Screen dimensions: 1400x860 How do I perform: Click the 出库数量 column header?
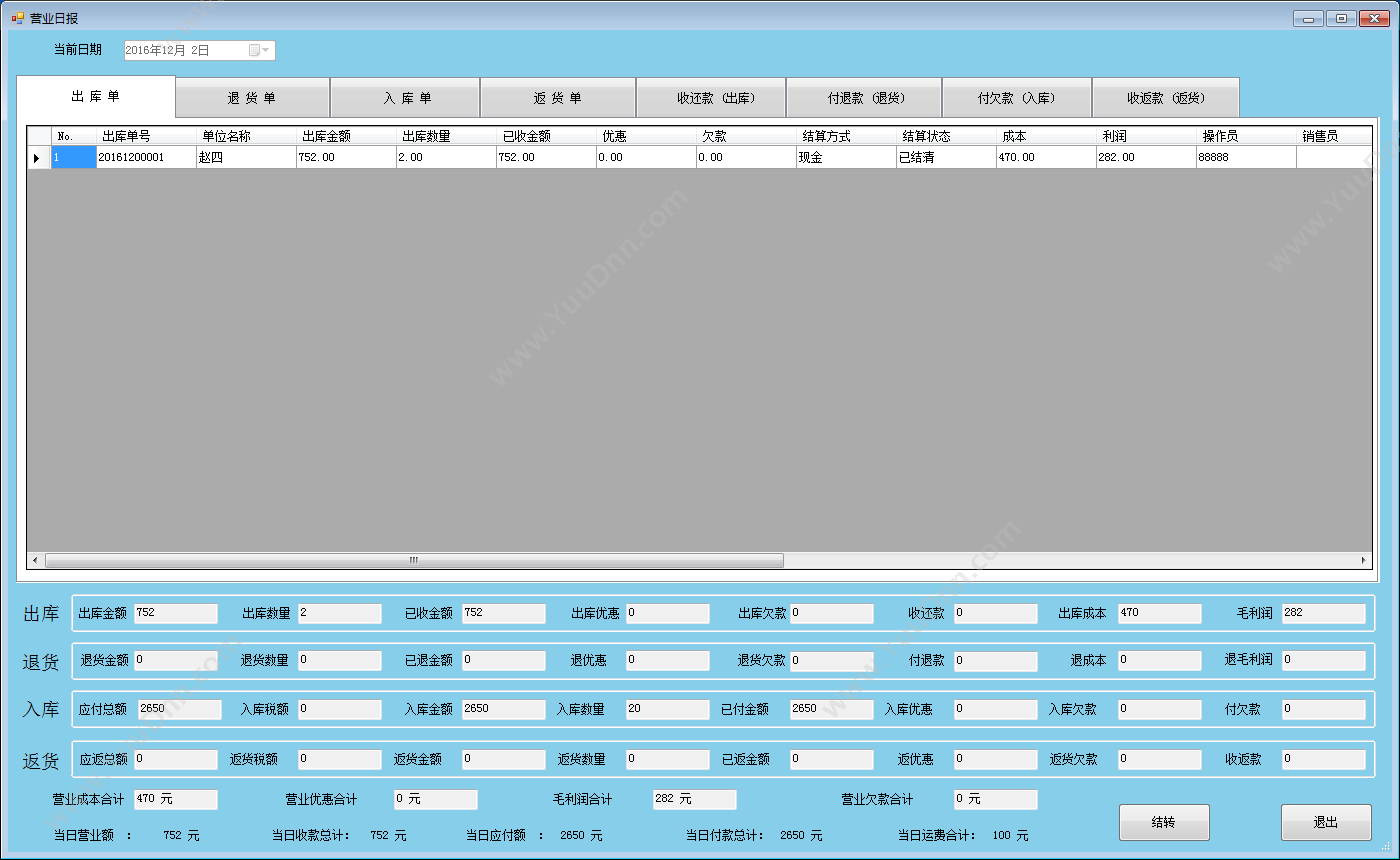[x=446, y=136]
